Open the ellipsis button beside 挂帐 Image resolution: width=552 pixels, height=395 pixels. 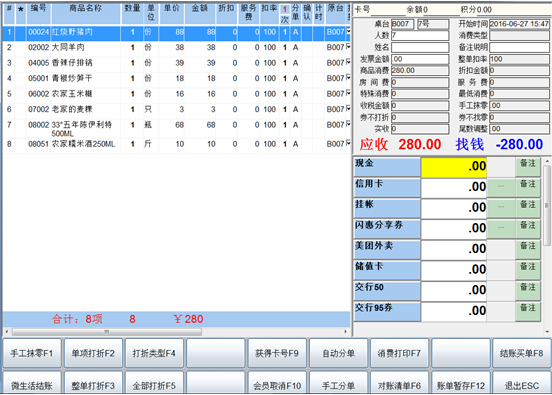coord(501,208)
